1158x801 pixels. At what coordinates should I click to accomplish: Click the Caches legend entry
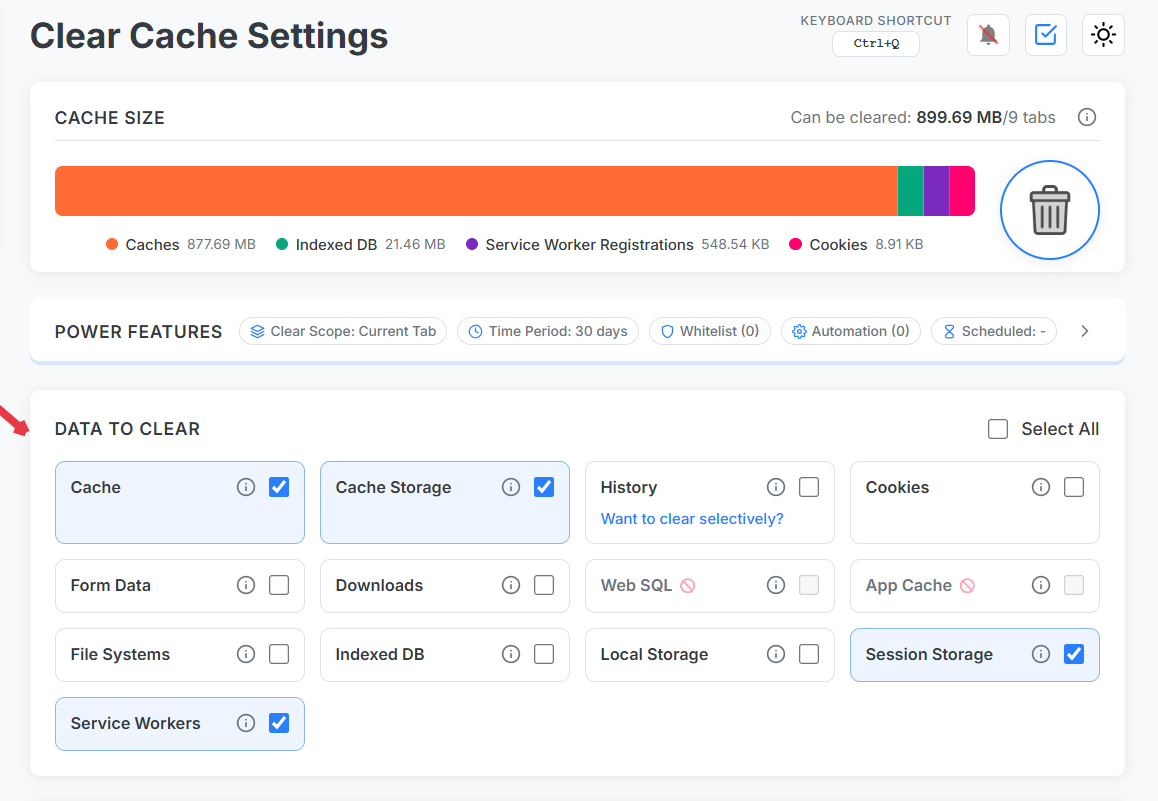[x=181, y=244]
